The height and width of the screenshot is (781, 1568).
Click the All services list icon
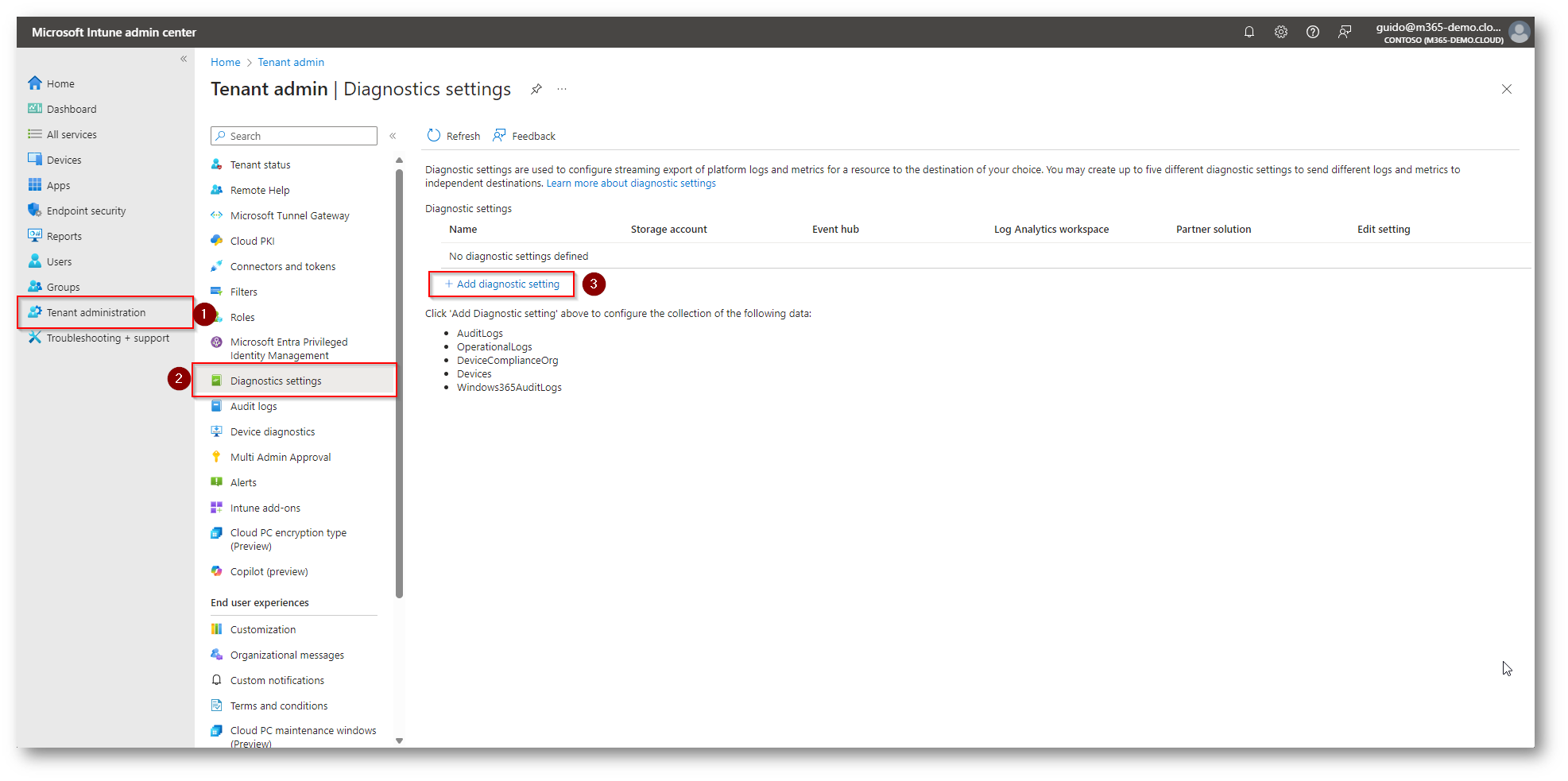(35, 133)
